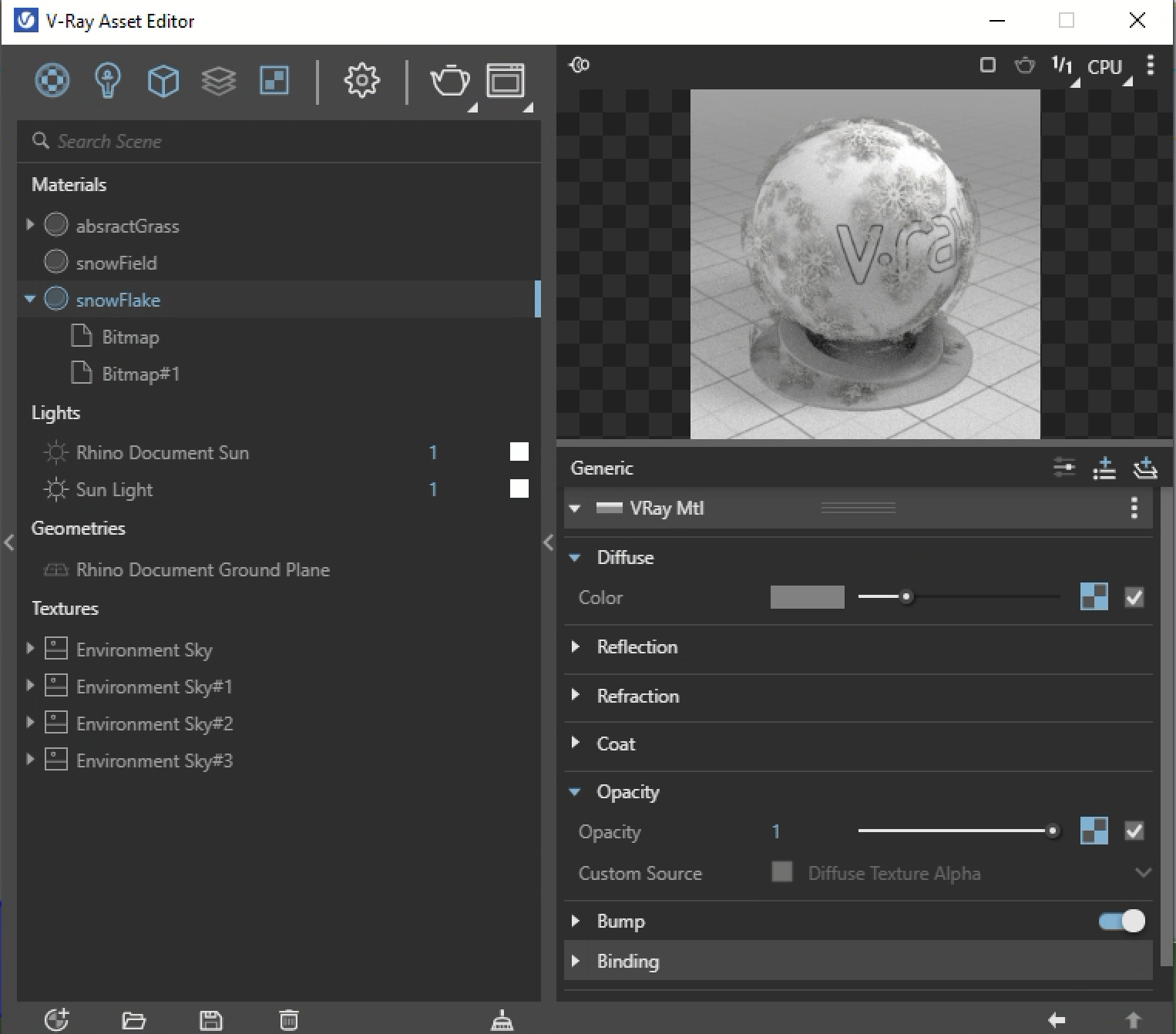This screenshot has width=1176, height=1034.
Task: Expand the absractGrass material
Action: [30, 225]
